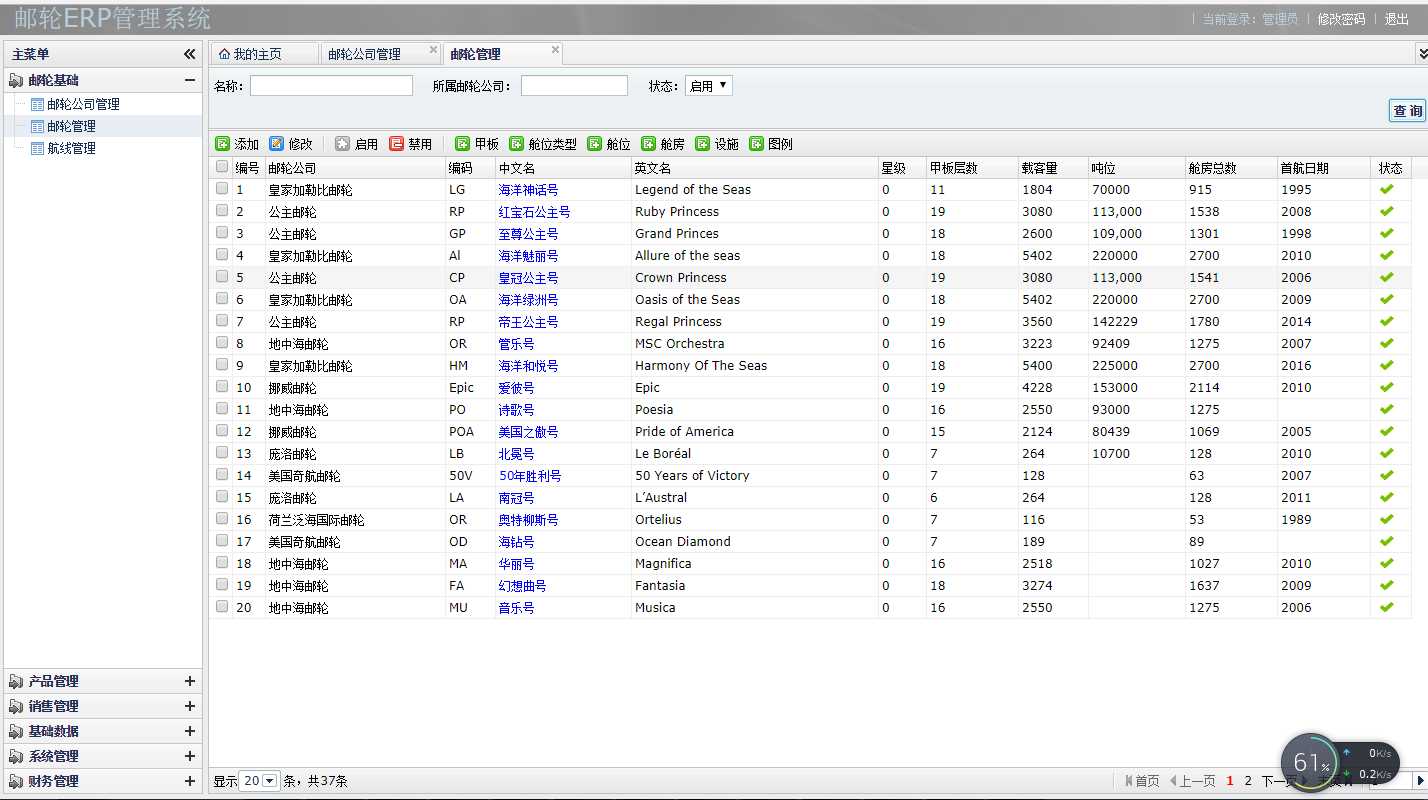Image resolution: width=1428 pixels, height=800 pixels.
Task: Open the 状态 status dropdown showing 启用
Action: [709, 86]
